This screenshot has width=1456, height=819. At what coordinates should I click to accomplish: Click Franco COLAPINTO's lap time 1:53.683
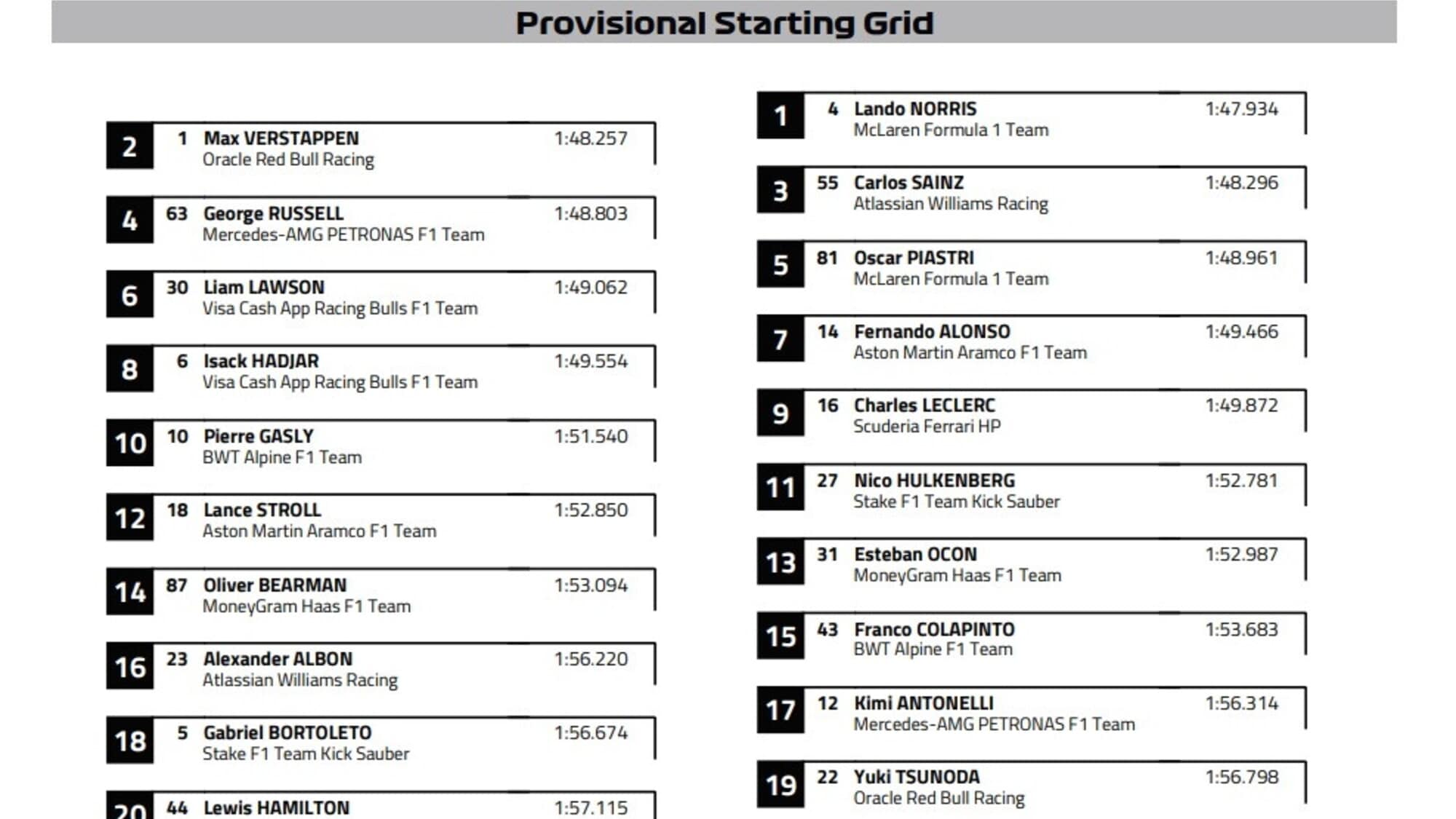(1241, 629)
